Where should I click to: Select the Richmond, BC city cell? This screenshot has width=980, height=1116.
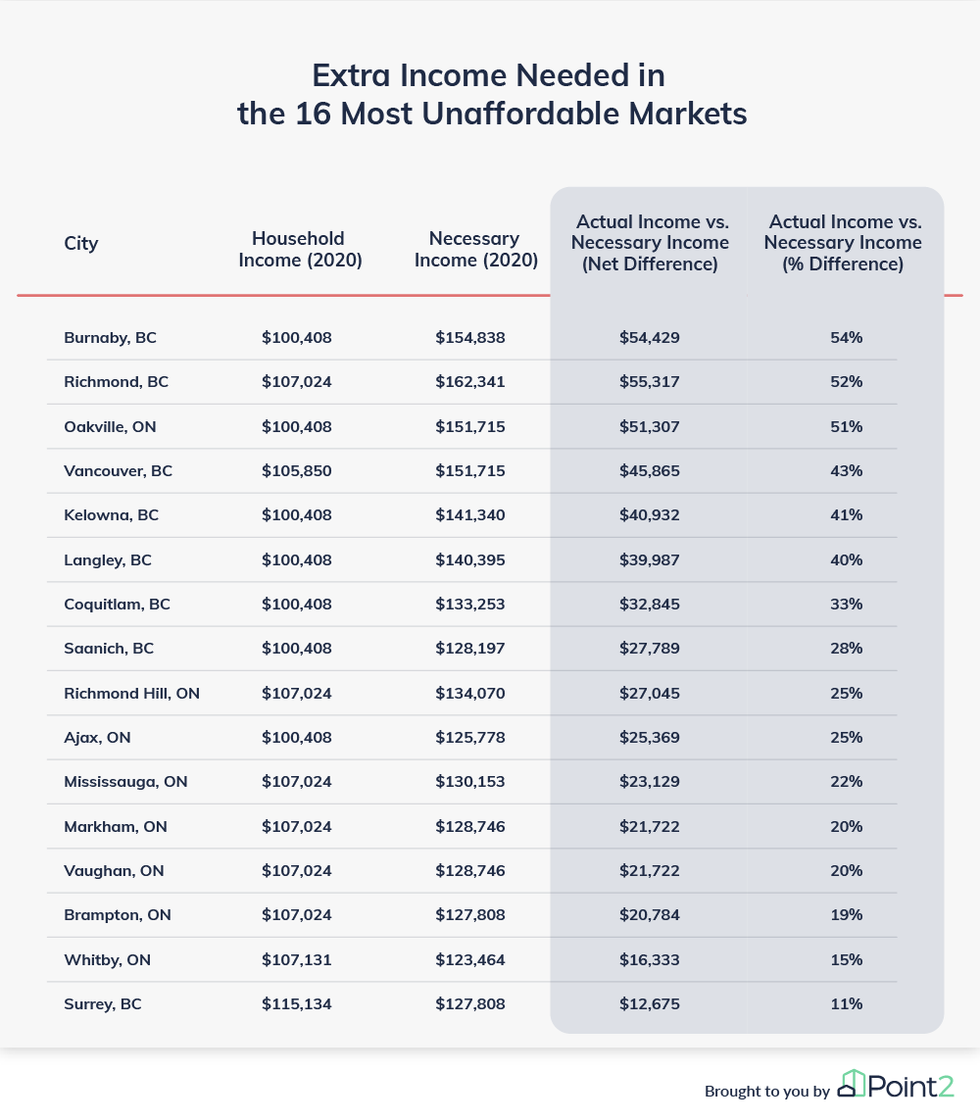click(116, 382)
